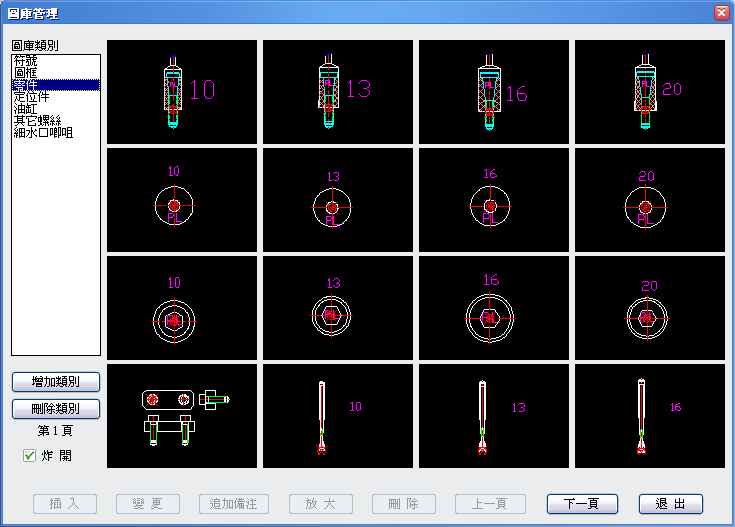The height and width of the screenshot is (527, 735).
Task: Close the 圖庫管理 window
Action: coord(721,13)
